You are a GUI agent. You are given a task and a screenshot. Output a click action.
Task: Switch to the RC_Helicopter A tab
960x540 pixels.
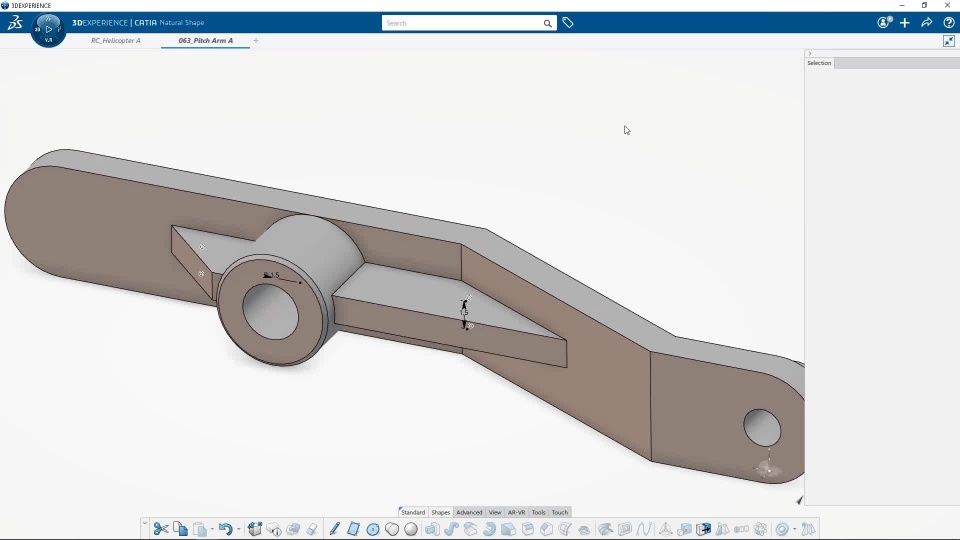click(116, 41)
